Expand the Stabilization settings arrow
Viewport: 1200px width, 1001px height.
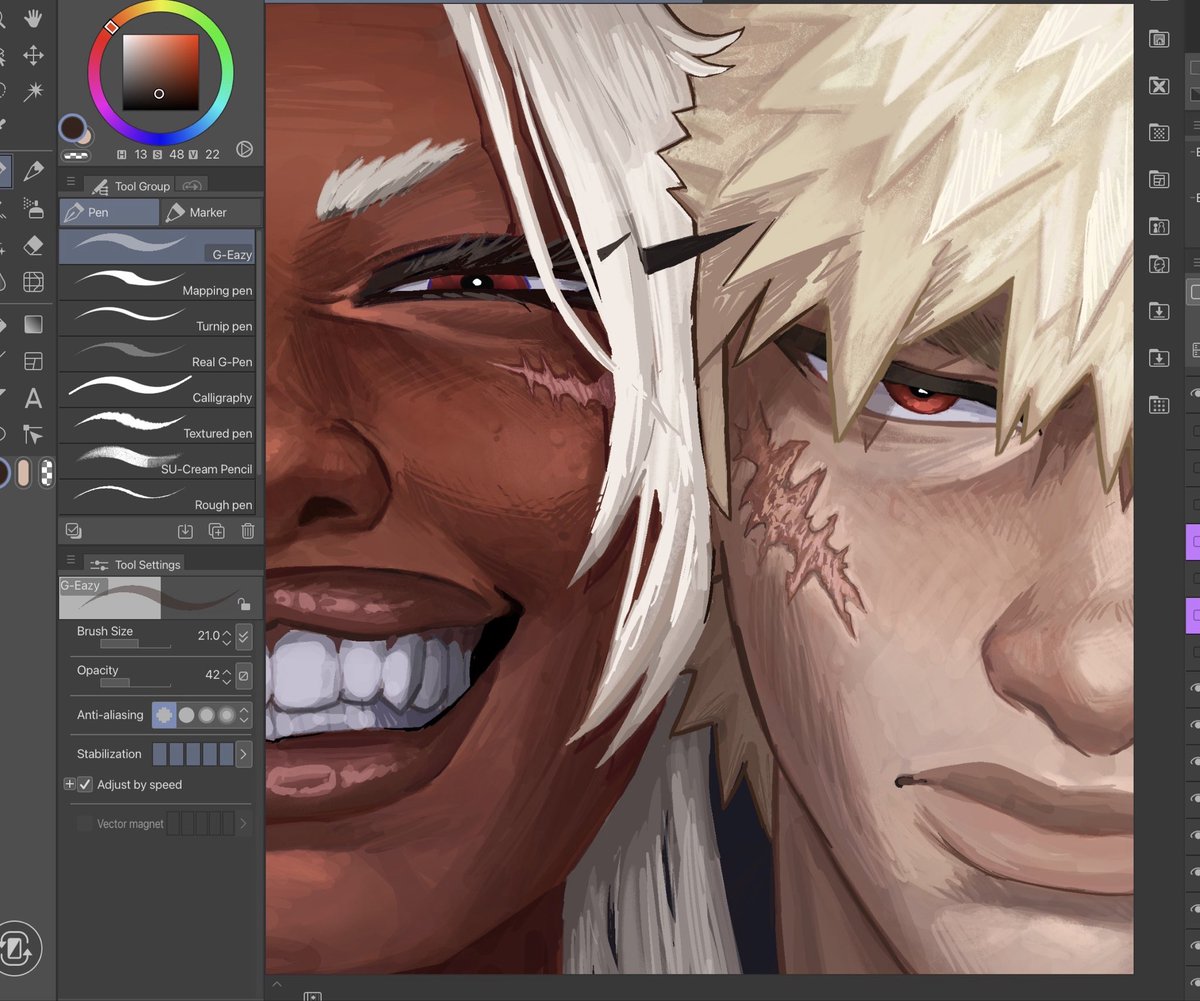tap(243, 754)
